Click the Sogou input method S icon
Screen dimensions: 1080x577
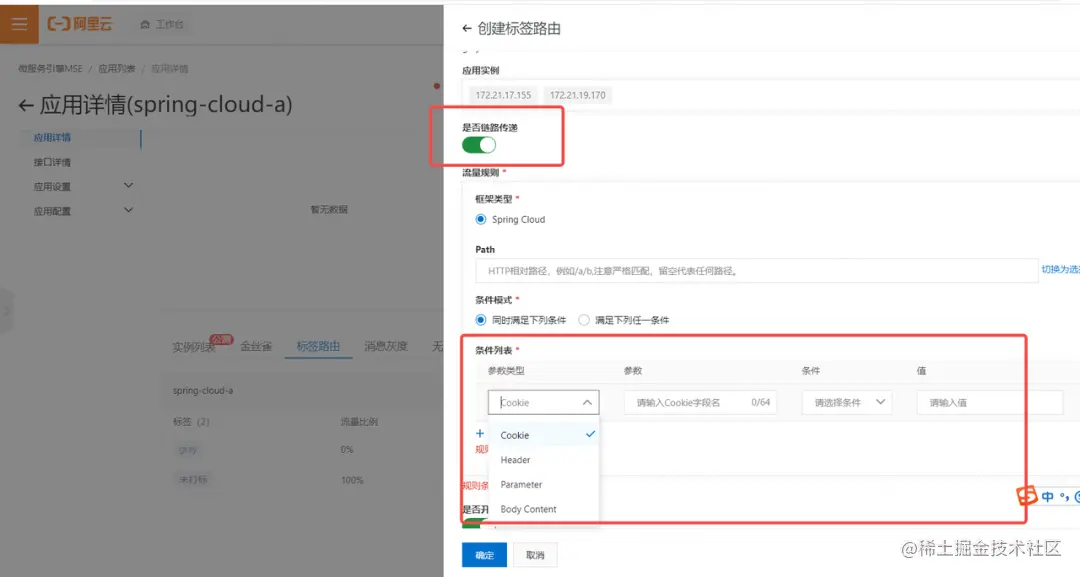(x=1027, y=496)
